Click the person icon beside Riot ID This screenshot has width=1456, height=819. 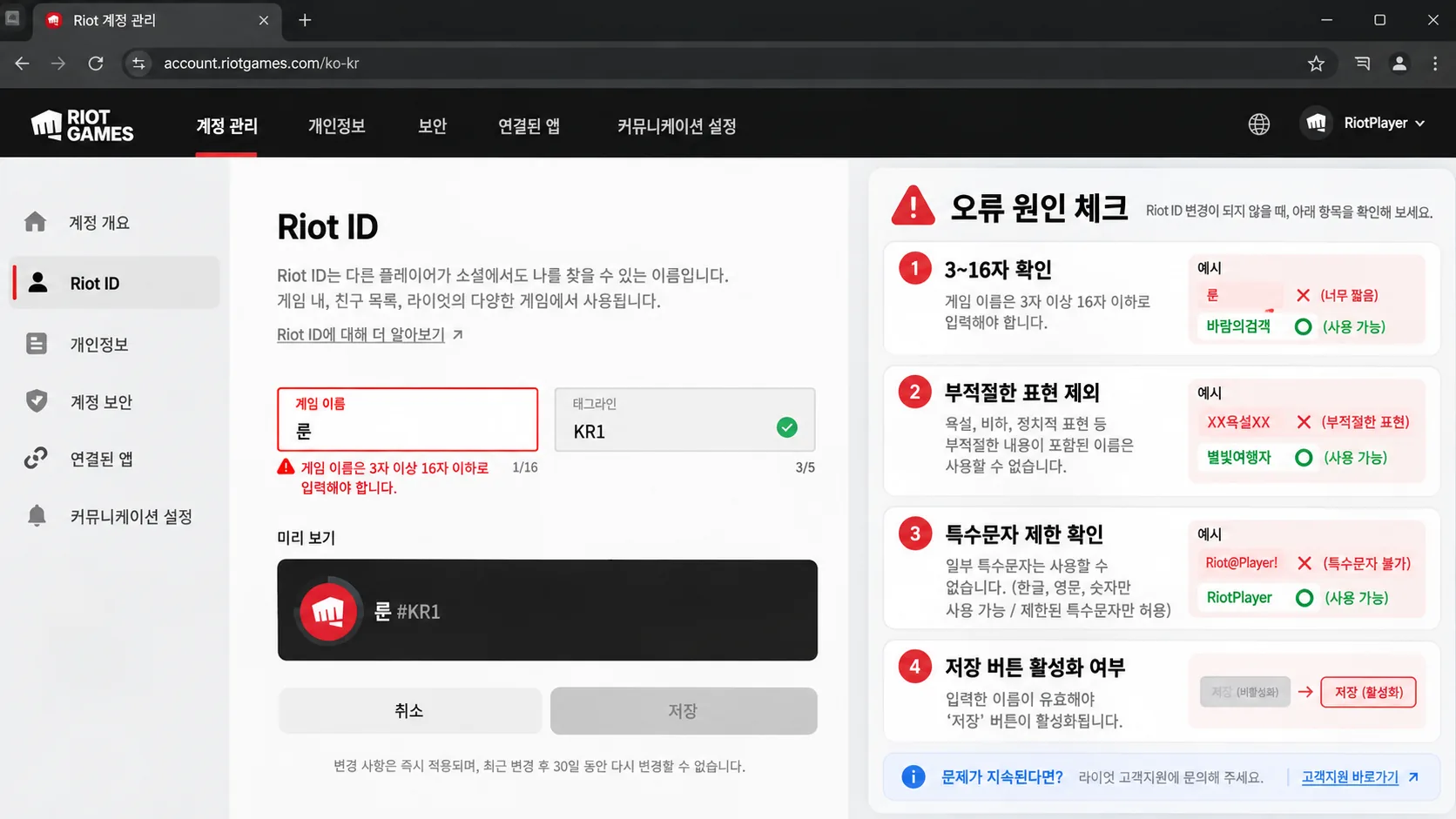click(x=37, y=282)
